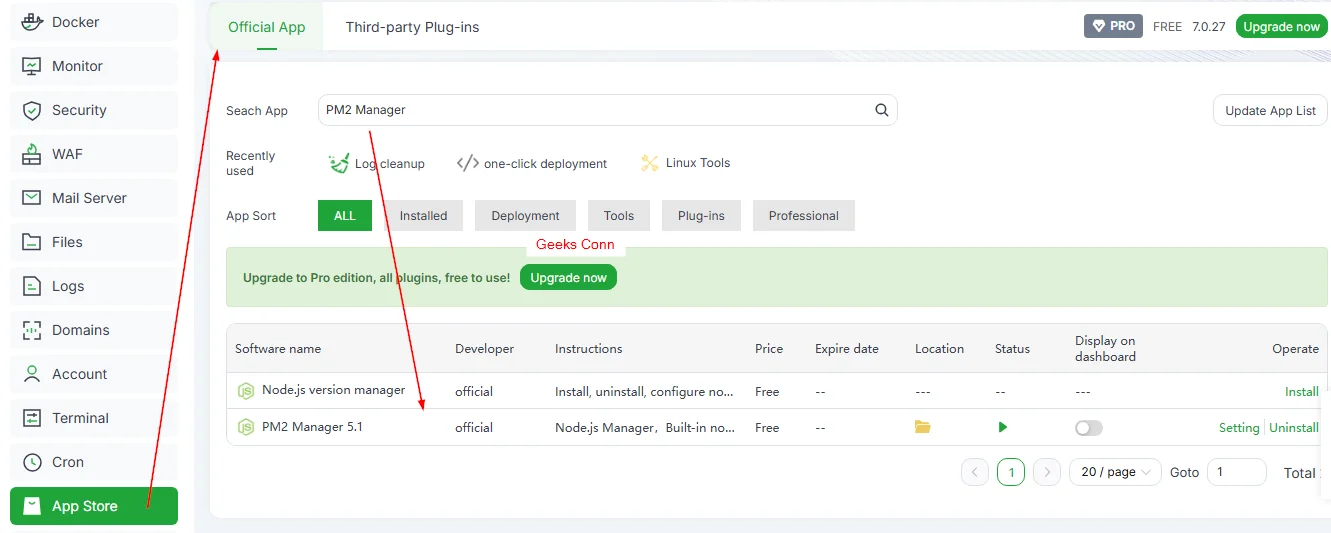This screenshot has height=533, width=1331.
Task: Click the top Upgrade now button
Action: 1282,26
